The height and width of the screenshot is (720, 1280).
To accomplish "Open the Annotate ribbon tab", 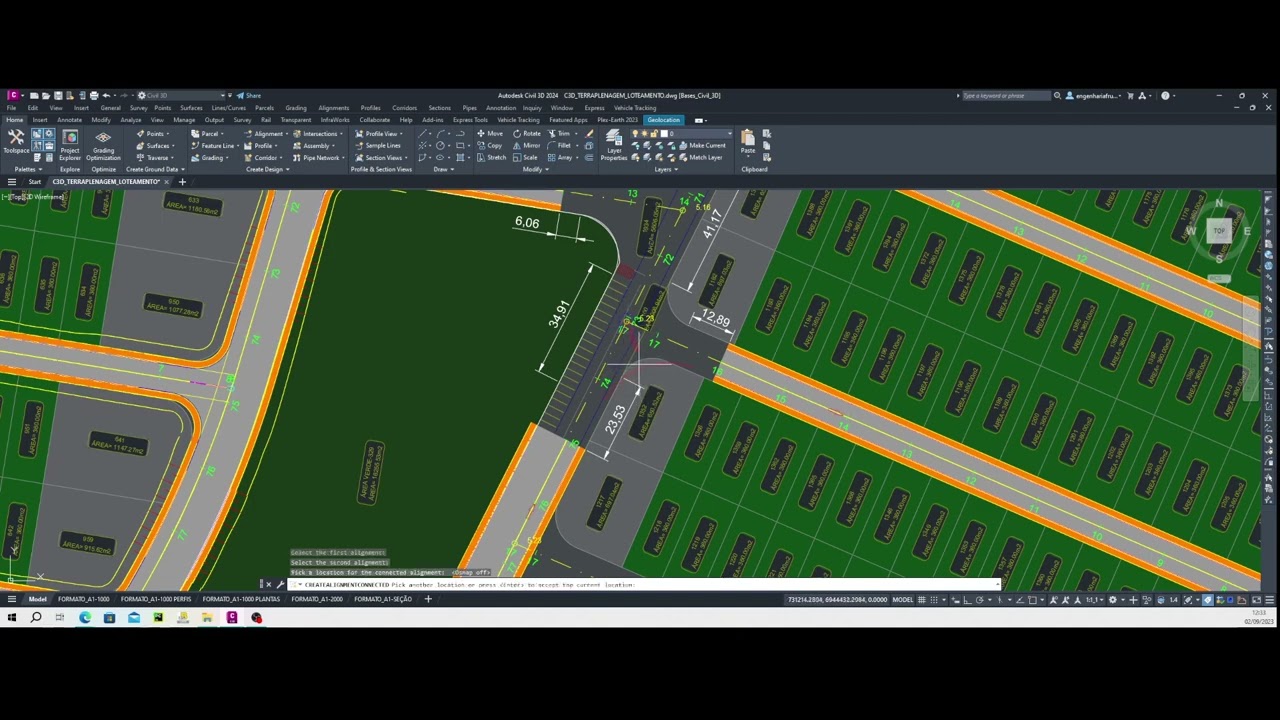I will coord(69,120).
